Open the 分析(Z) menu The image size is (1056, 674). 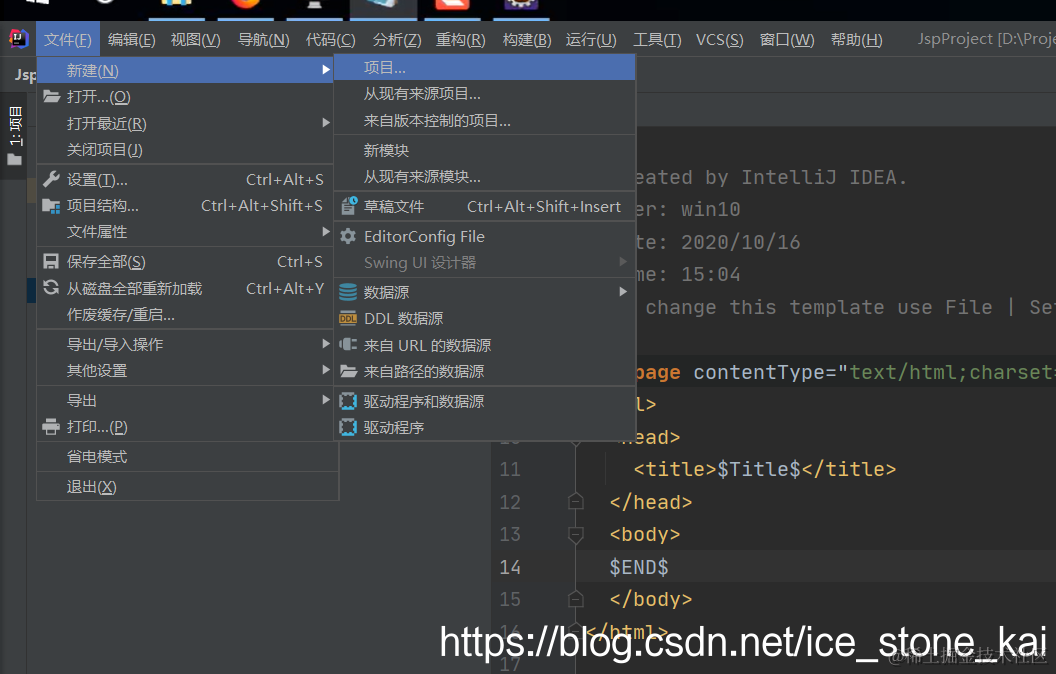pos(397,40)
